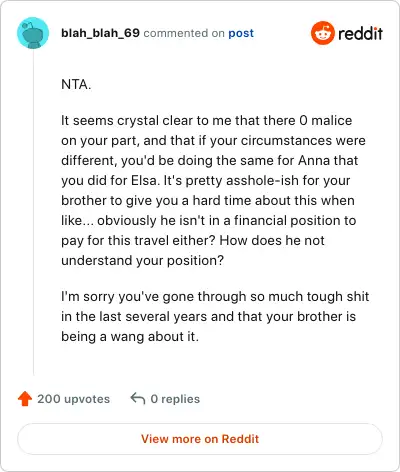Open the "0 replies" label
This screenshot has width=400, height=472.
click(175, 399)
